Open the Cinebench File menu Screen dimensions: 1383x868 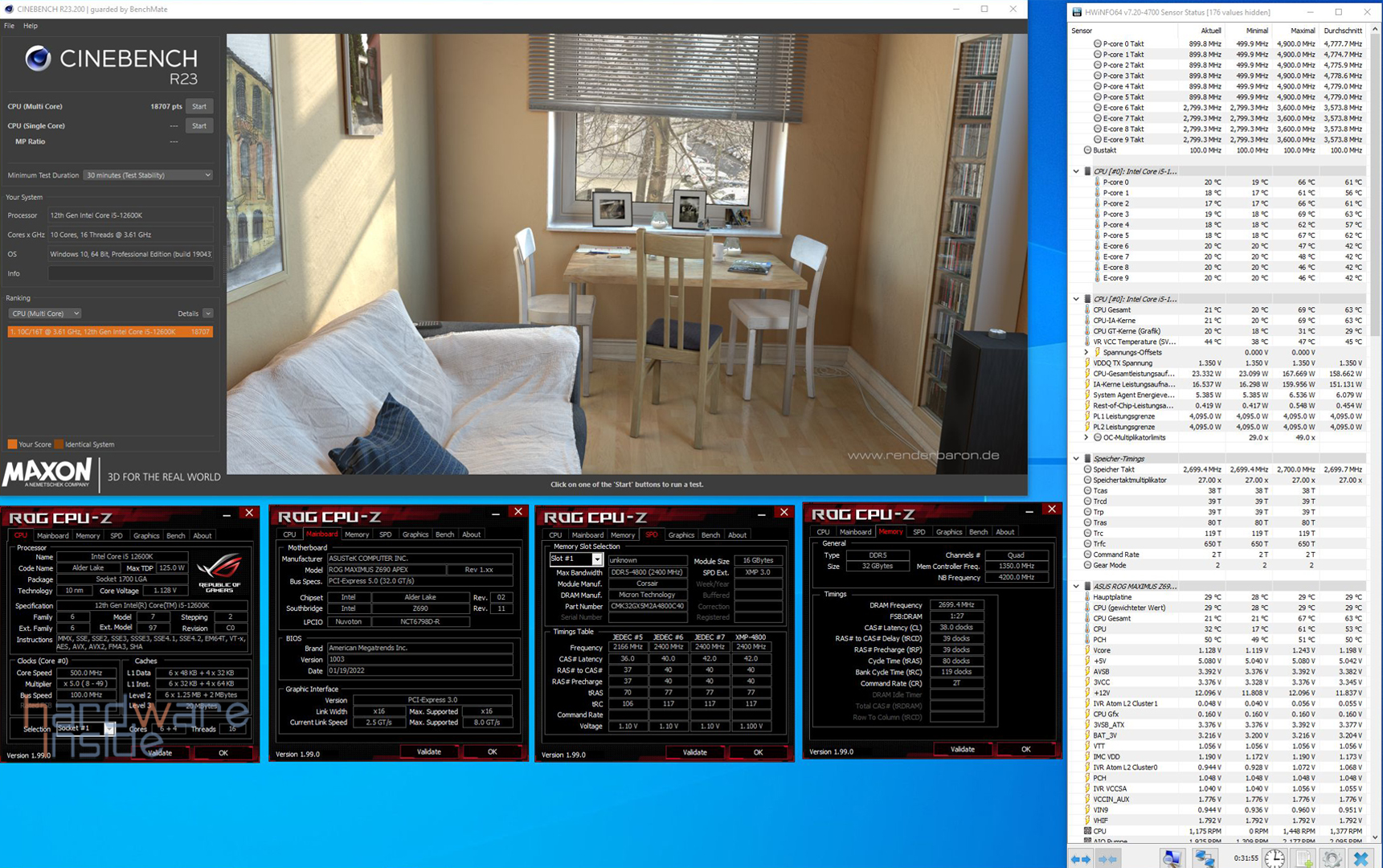(9, 26)
